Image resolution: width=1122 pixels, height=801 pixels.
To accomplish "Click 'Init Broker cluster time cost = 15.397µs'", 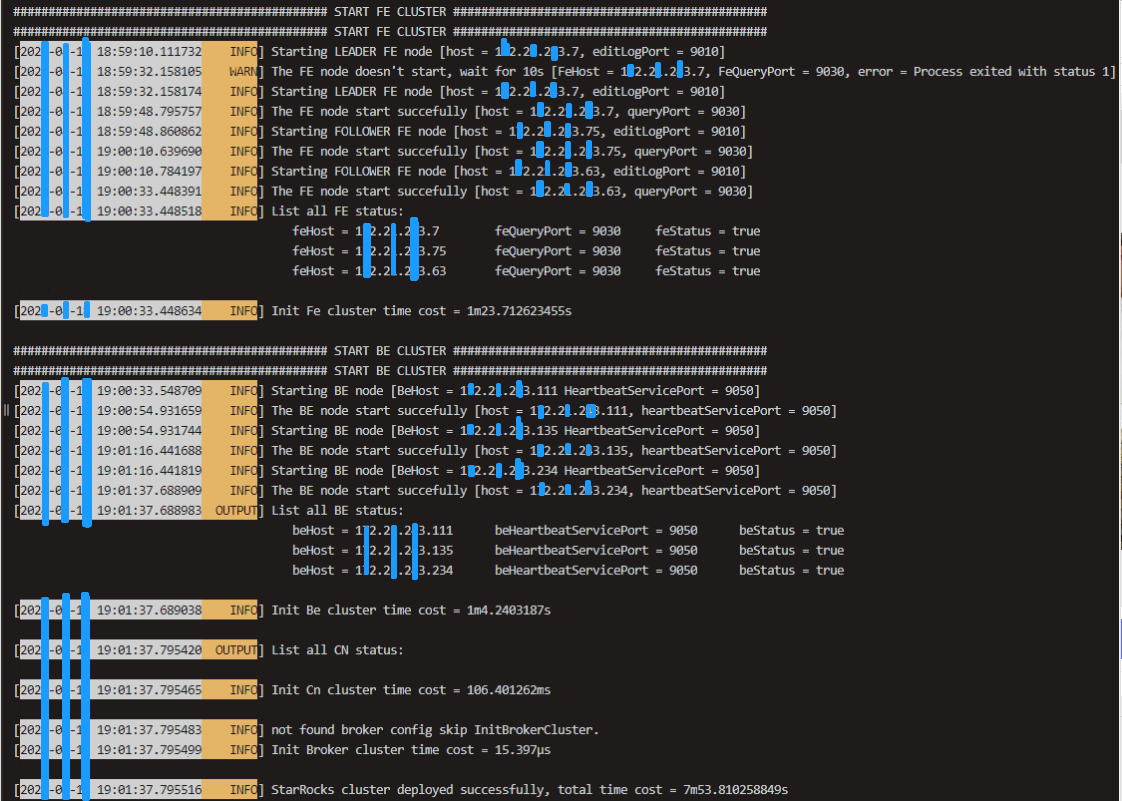I will tap(411, 750).
